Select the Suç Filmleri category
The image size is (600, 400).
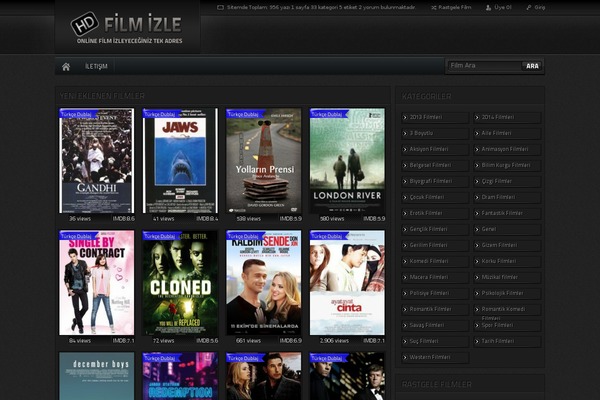pos(435,341)
